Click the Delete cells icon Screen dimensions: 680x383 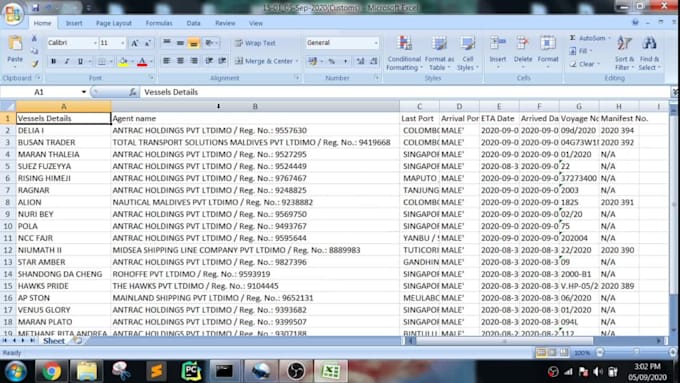[523, 43]
